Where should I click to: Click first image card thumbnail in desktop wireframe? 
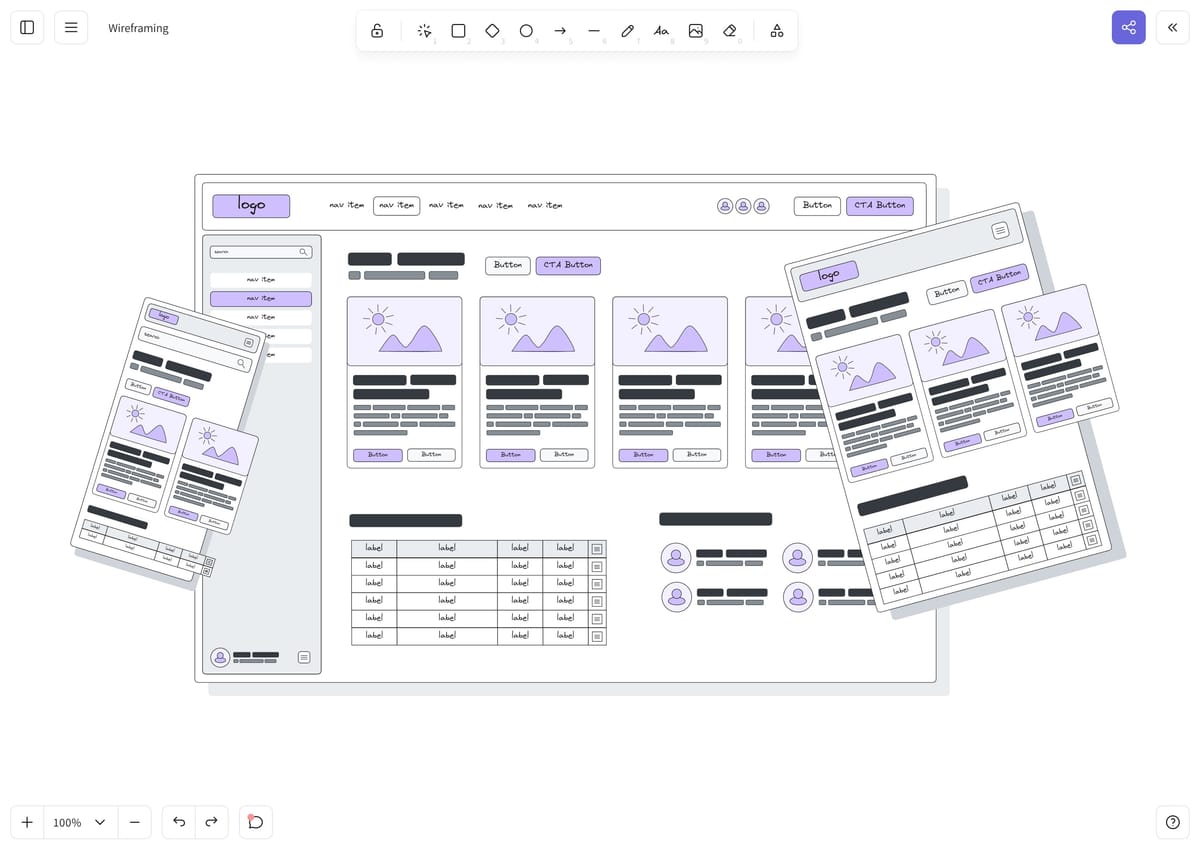pos(405,331)
